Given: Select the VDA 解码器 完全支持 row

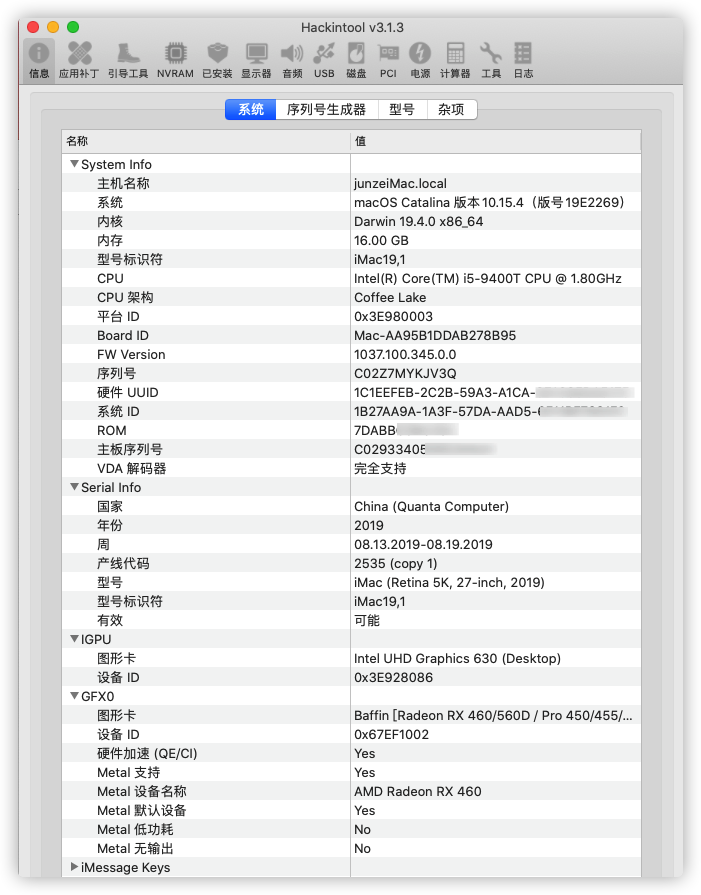Looking at the screenshot, I should [351, 468].
